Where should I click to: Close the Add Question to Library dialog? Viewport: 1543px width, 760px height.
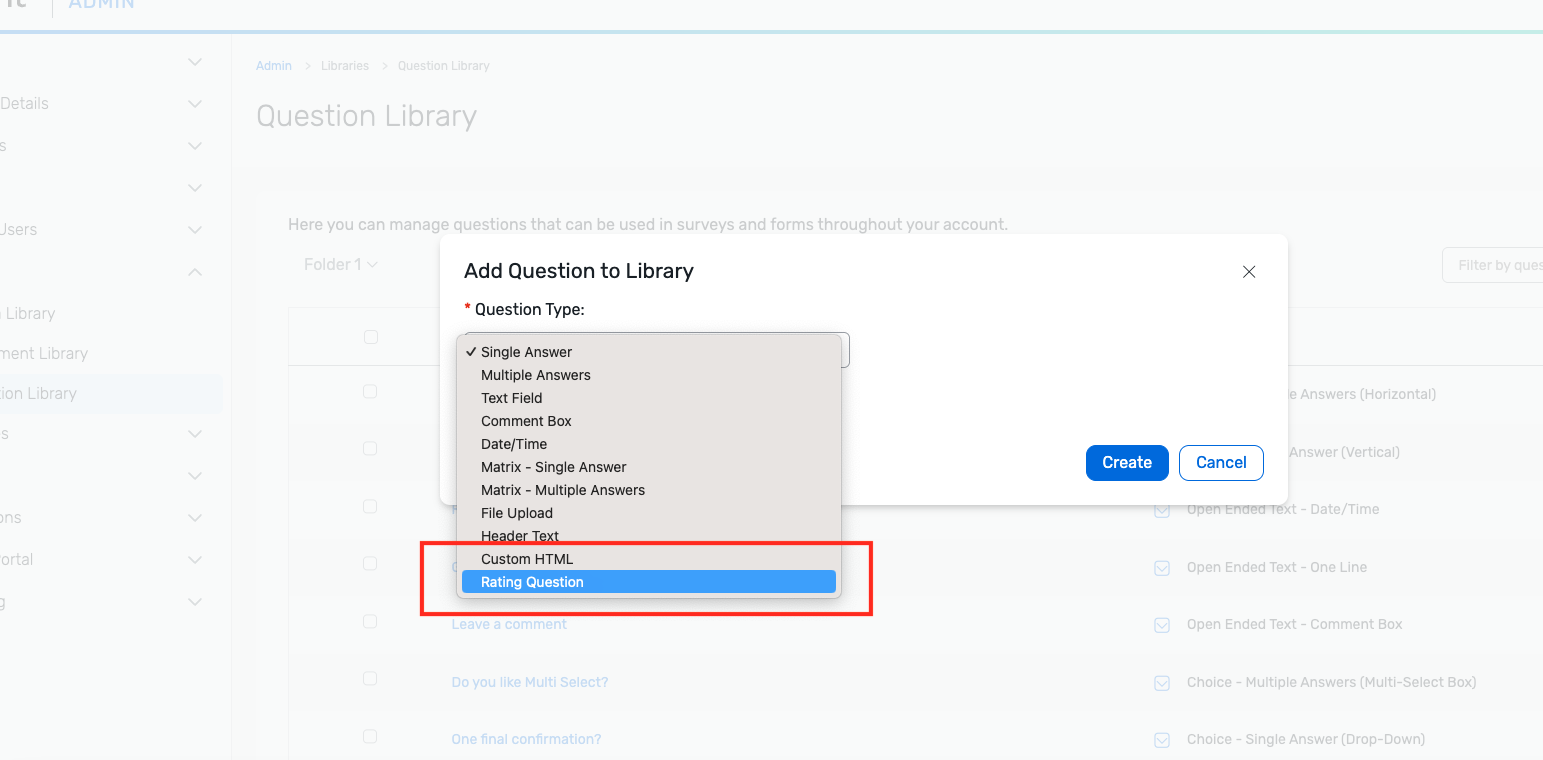click(x=1248, y=272)
